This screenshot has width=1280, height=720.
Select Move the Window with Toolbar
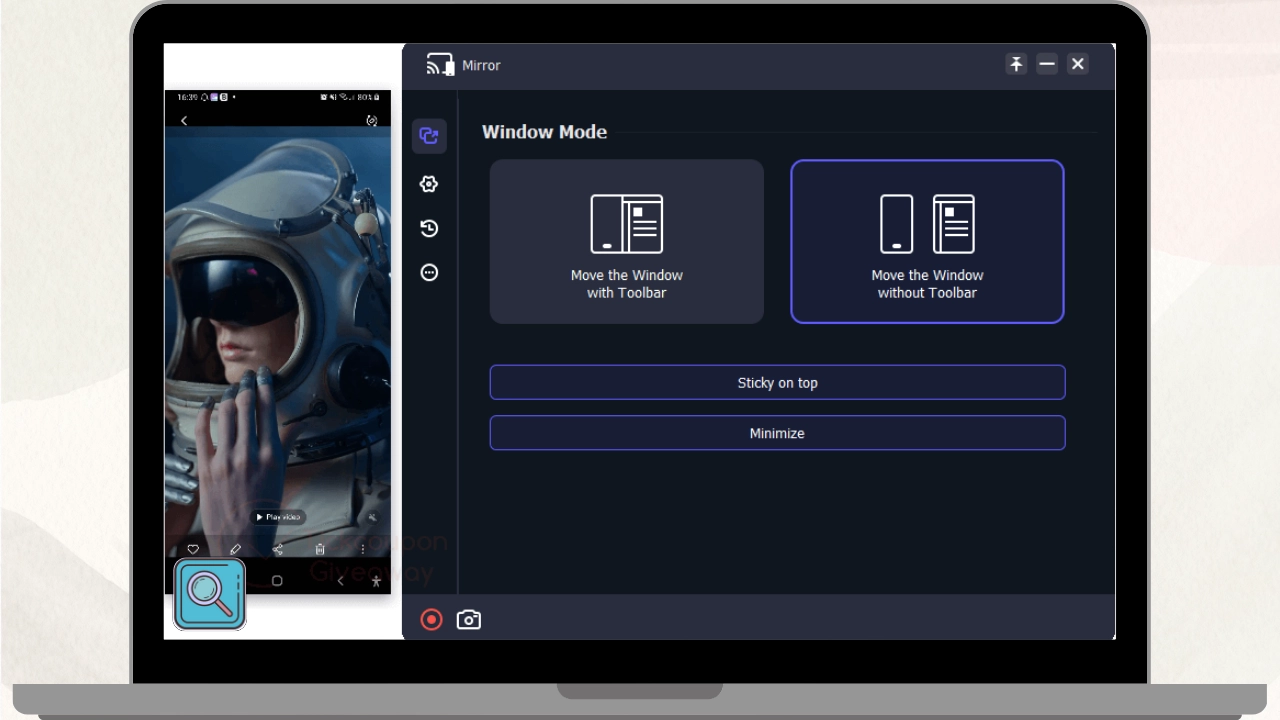(627, 242)
